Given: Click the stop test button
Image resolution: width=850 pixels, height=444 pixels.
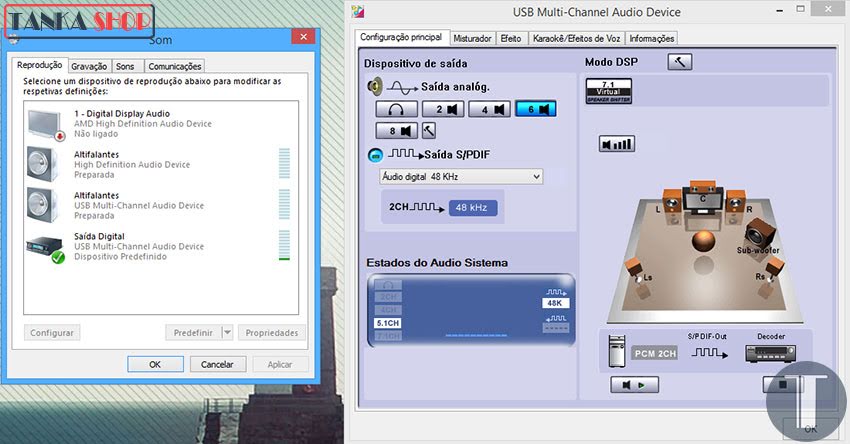Looking at the screenshot, I should pyautogui.click(x=783, y=385).
